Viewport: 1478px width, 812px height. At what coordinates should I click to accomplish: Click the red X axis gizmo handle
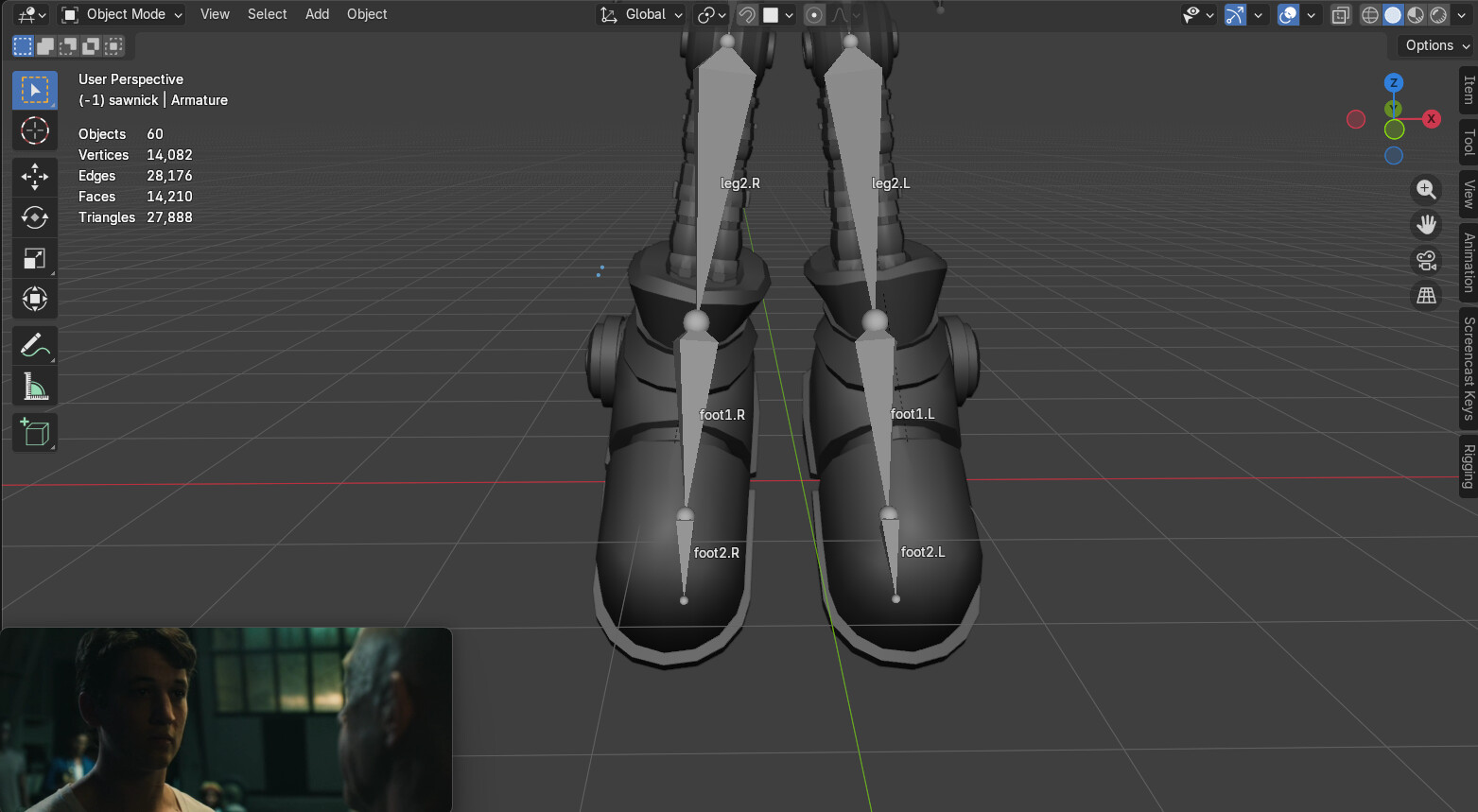click(x=1432, y=119)
